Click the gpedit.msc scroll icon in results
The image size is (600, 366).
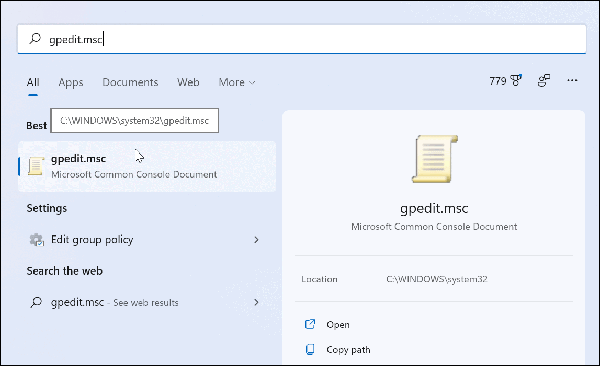35,167
